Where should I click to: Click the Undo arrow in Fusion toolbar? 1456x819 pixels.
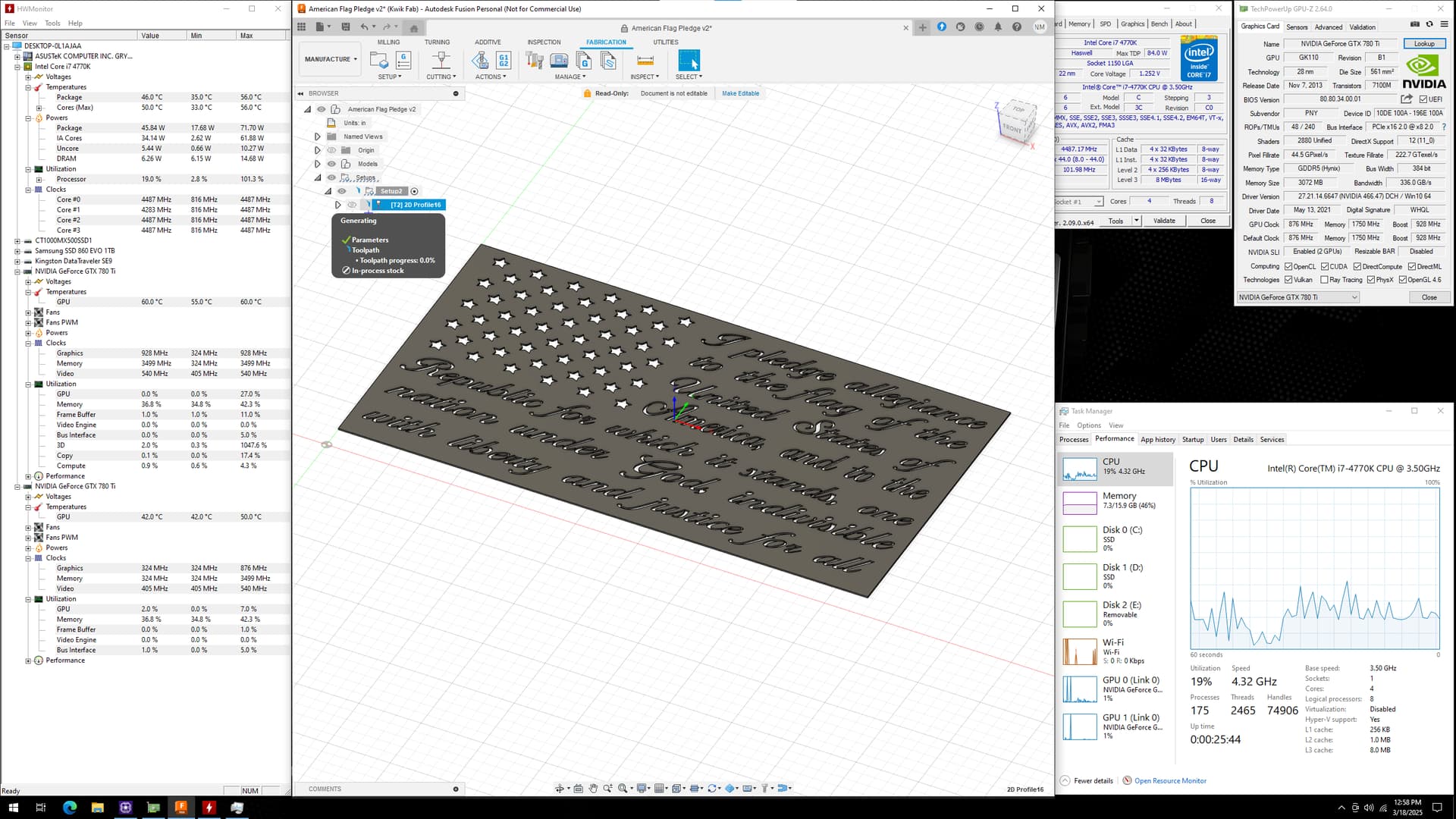tap(364, 27)
